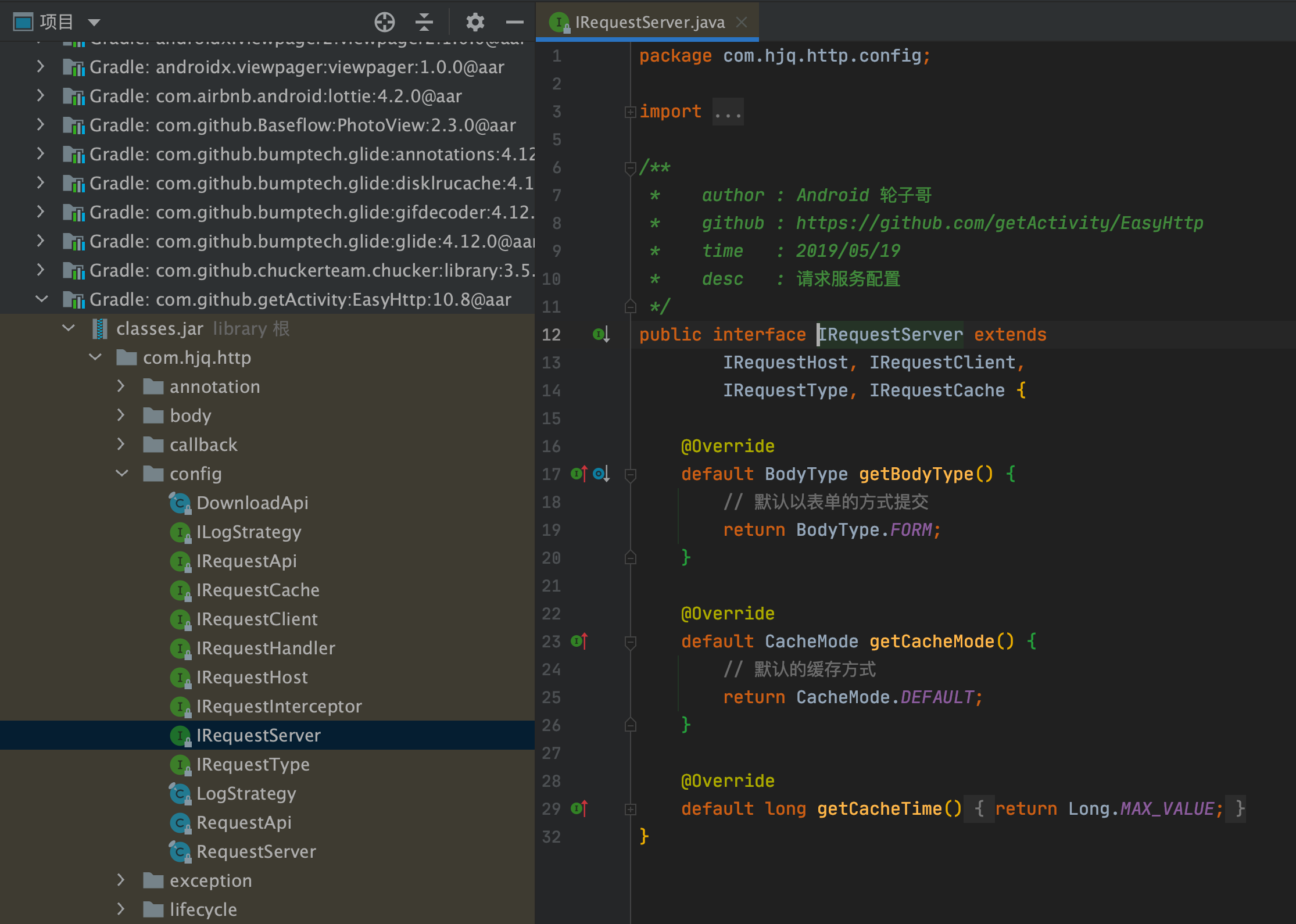
Task: Select the IRequestApi interface icon
Action: [180, 561]
